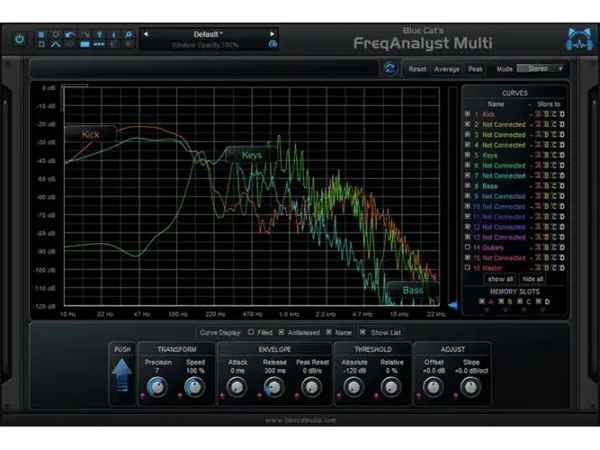Go to previous preset with left arrow
This screenshot has width=600, height=450.
click(146, 34)
